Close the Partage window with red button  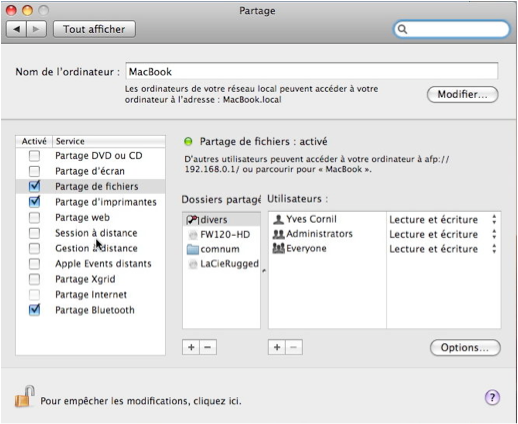[11, 11]
